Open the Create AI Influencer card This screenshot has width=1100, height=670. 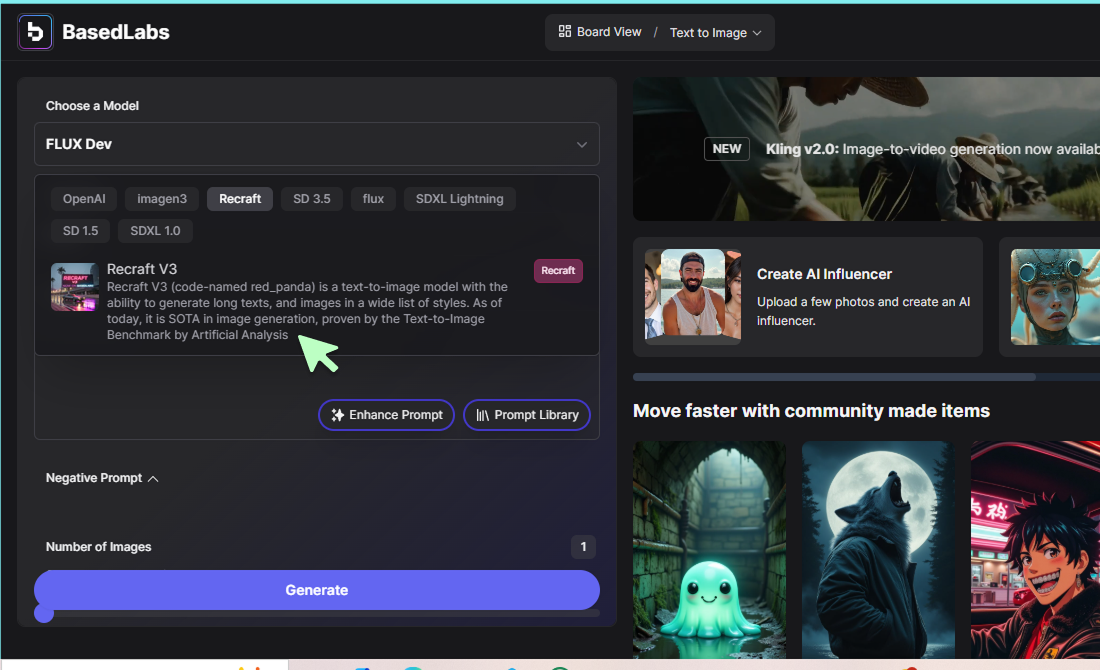point(808,297)
